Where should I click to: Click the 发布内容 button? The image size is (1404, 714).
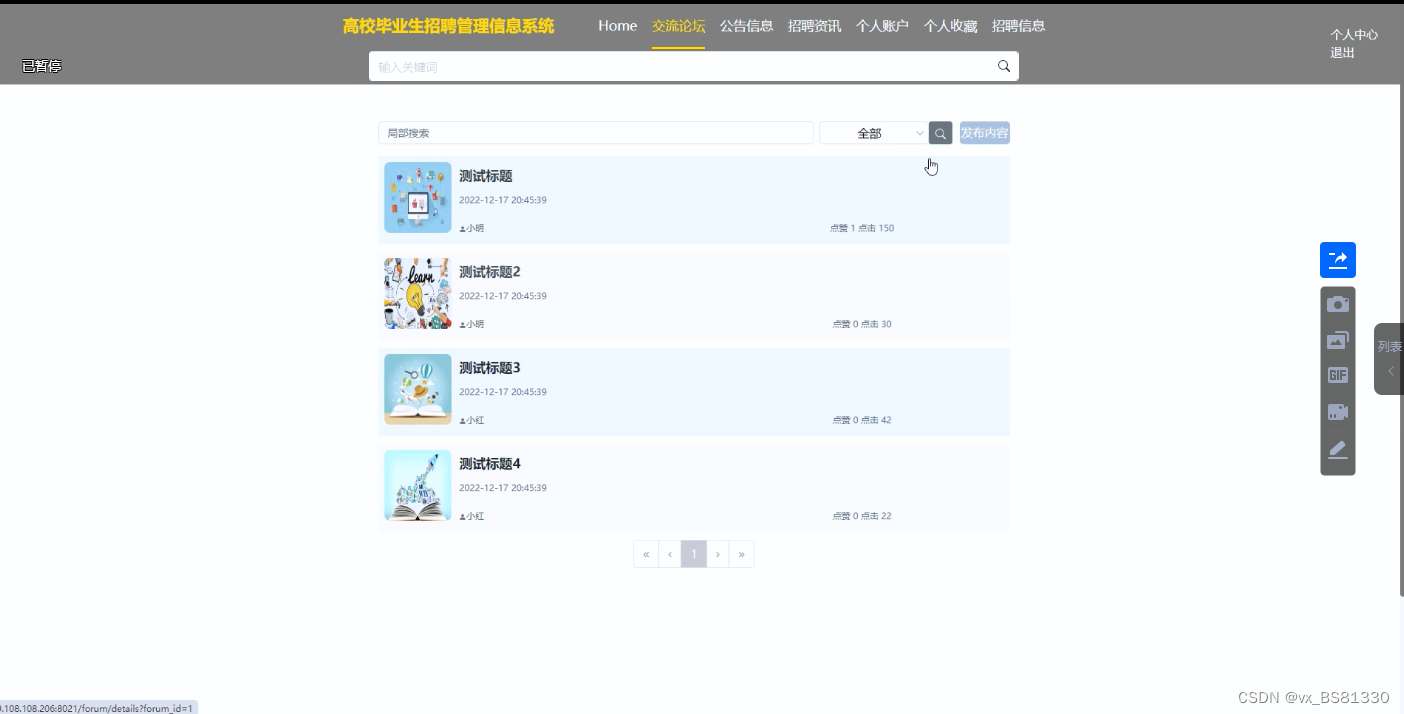[984, 133]
